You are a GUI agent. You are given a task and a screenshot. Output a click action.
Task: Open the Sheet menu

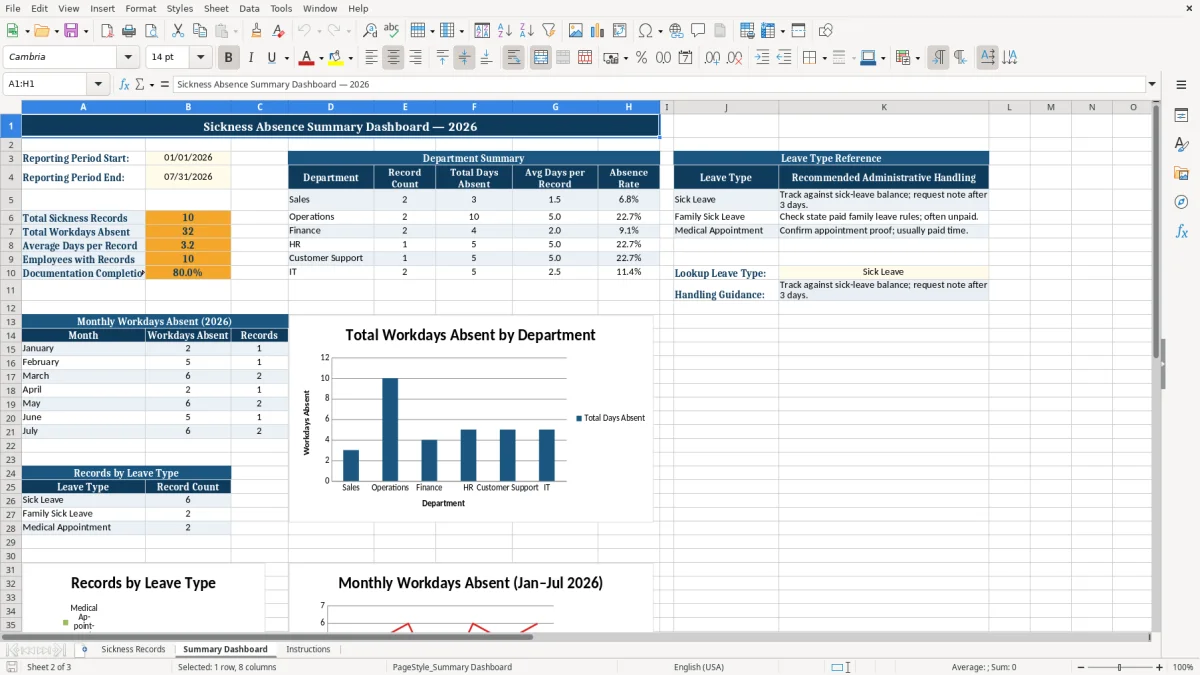point(216,8)
